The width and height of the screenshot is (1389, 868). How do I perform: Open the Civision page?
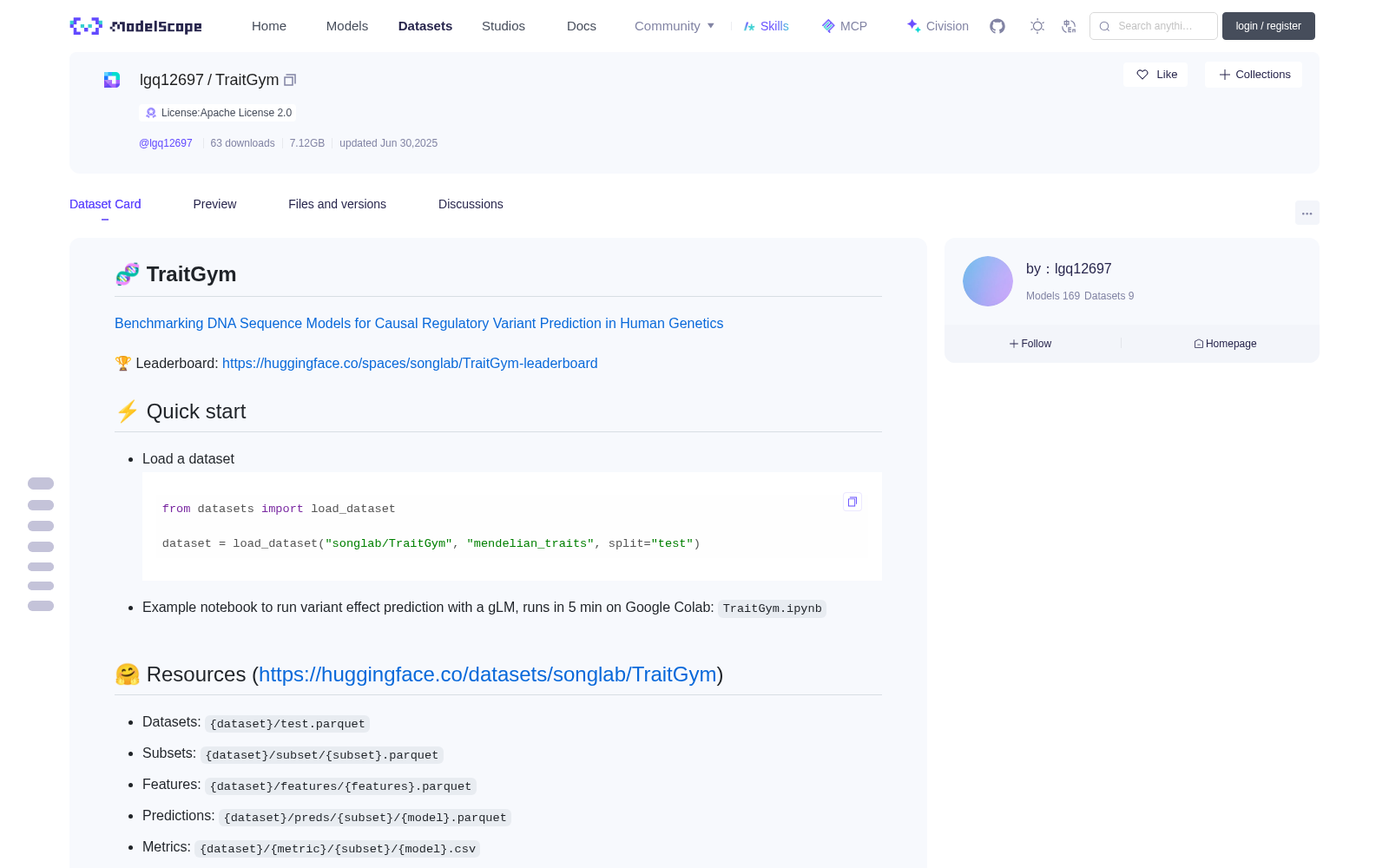[938, 26]
